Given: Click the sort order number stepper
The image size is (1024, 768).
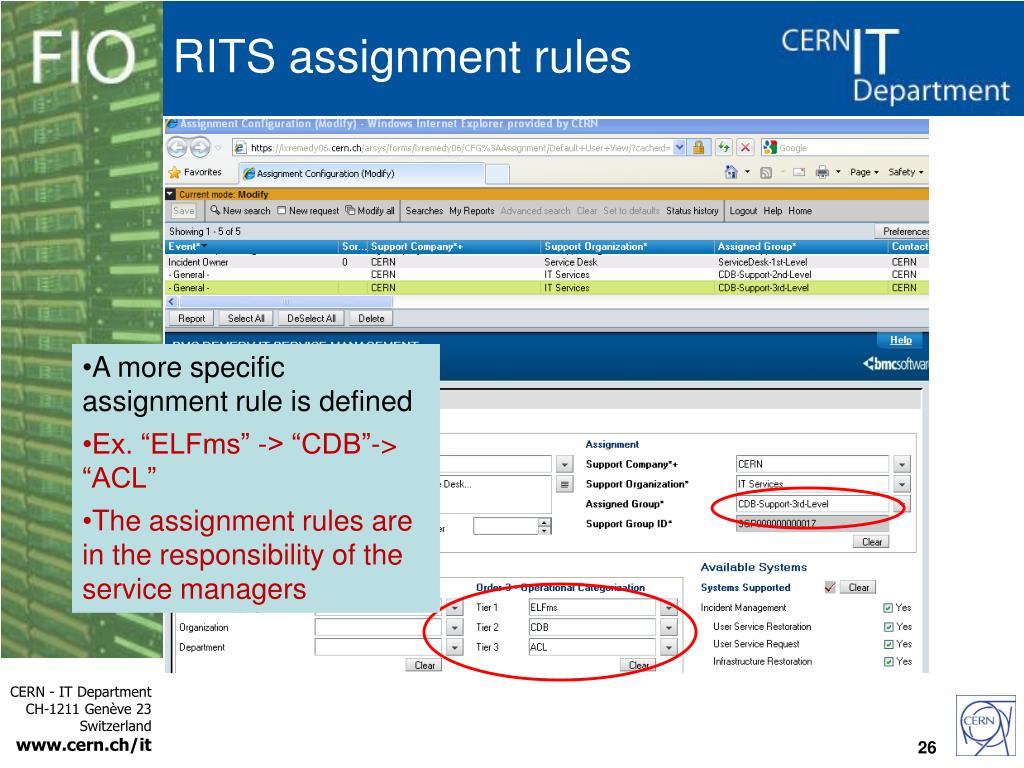Looking at the screenshot, I should click(x=545, y=526).
